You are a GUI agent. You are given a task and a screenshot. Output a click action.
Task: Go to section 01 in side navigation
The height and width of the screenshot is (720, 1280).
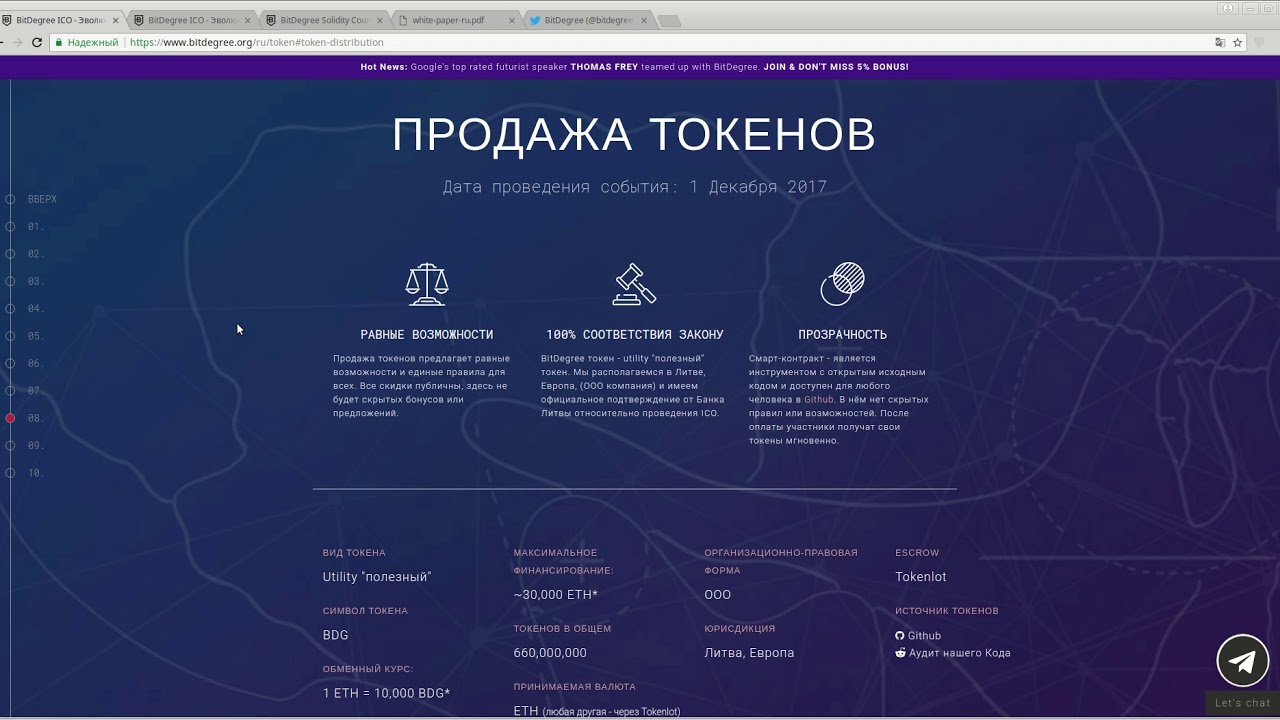35,226
